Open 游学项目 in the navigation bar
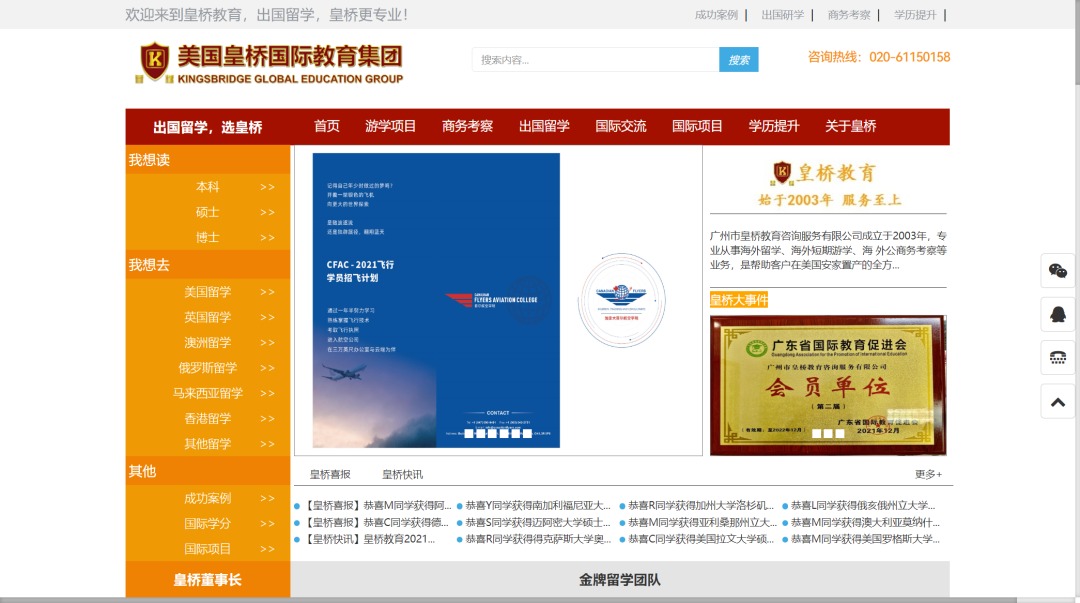The image size is (1080, 603). [391, 126]
